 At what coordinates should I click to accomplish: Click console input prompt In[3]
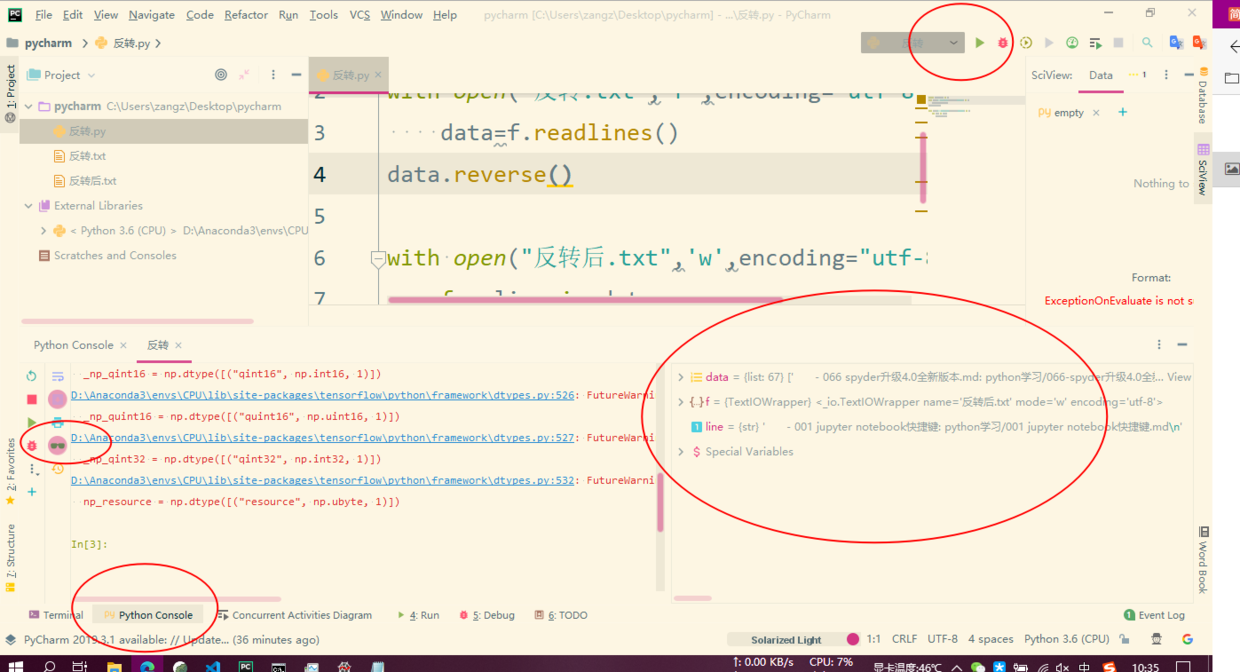point(89,545)
